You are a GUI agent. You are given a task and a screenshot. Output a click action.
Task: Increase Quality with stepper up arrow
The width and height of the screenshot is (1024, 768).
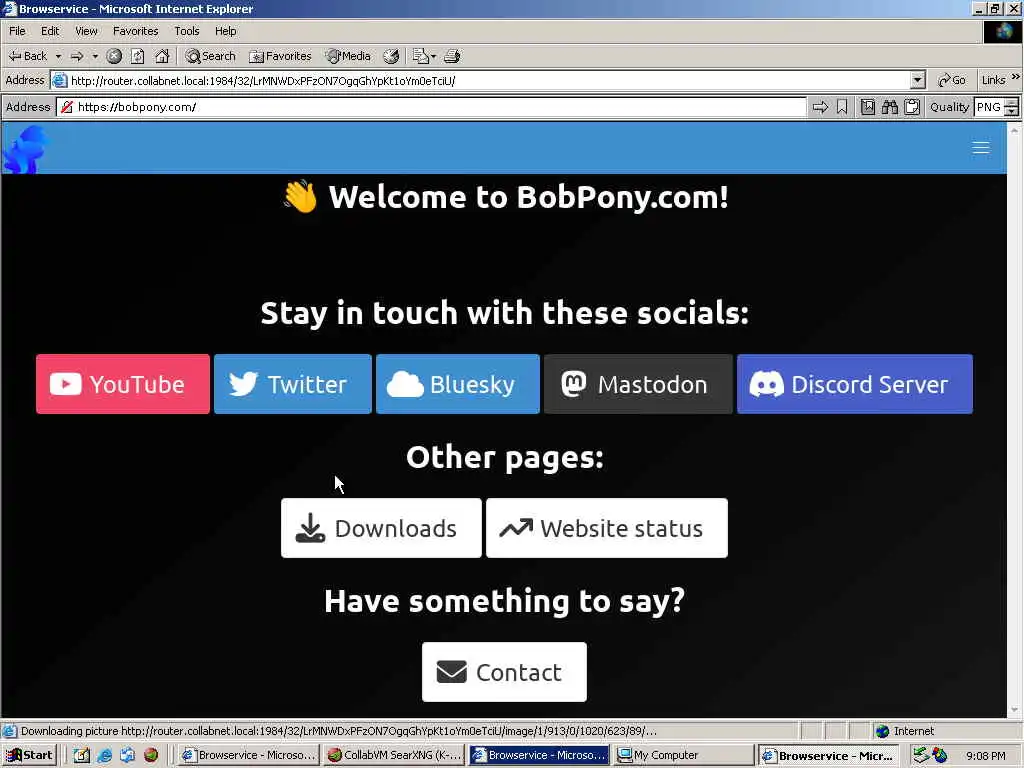pyautogui.click(x=1012, y=103)
